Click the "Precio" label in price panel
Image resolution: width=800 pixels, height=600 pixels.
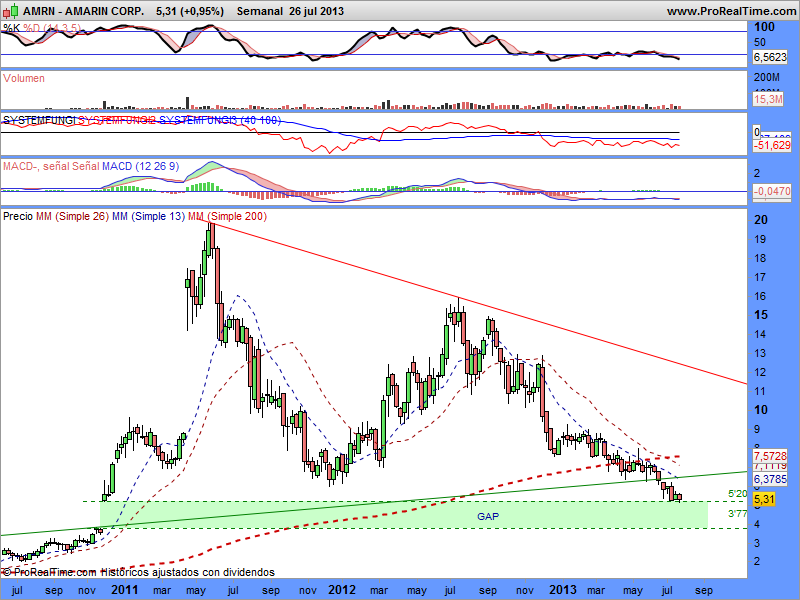[18, 216]
